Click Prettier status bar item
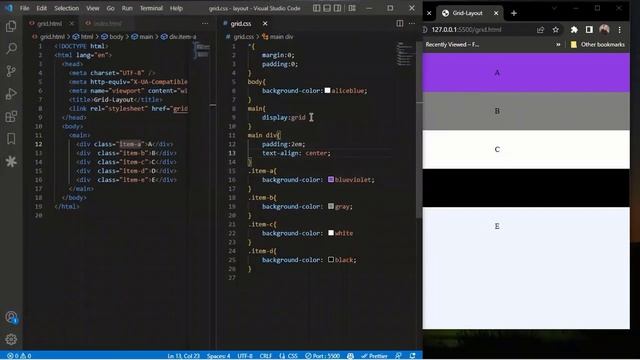Image resolution: width=640 pixels, height=360 pixels. [x=374, y=356]
